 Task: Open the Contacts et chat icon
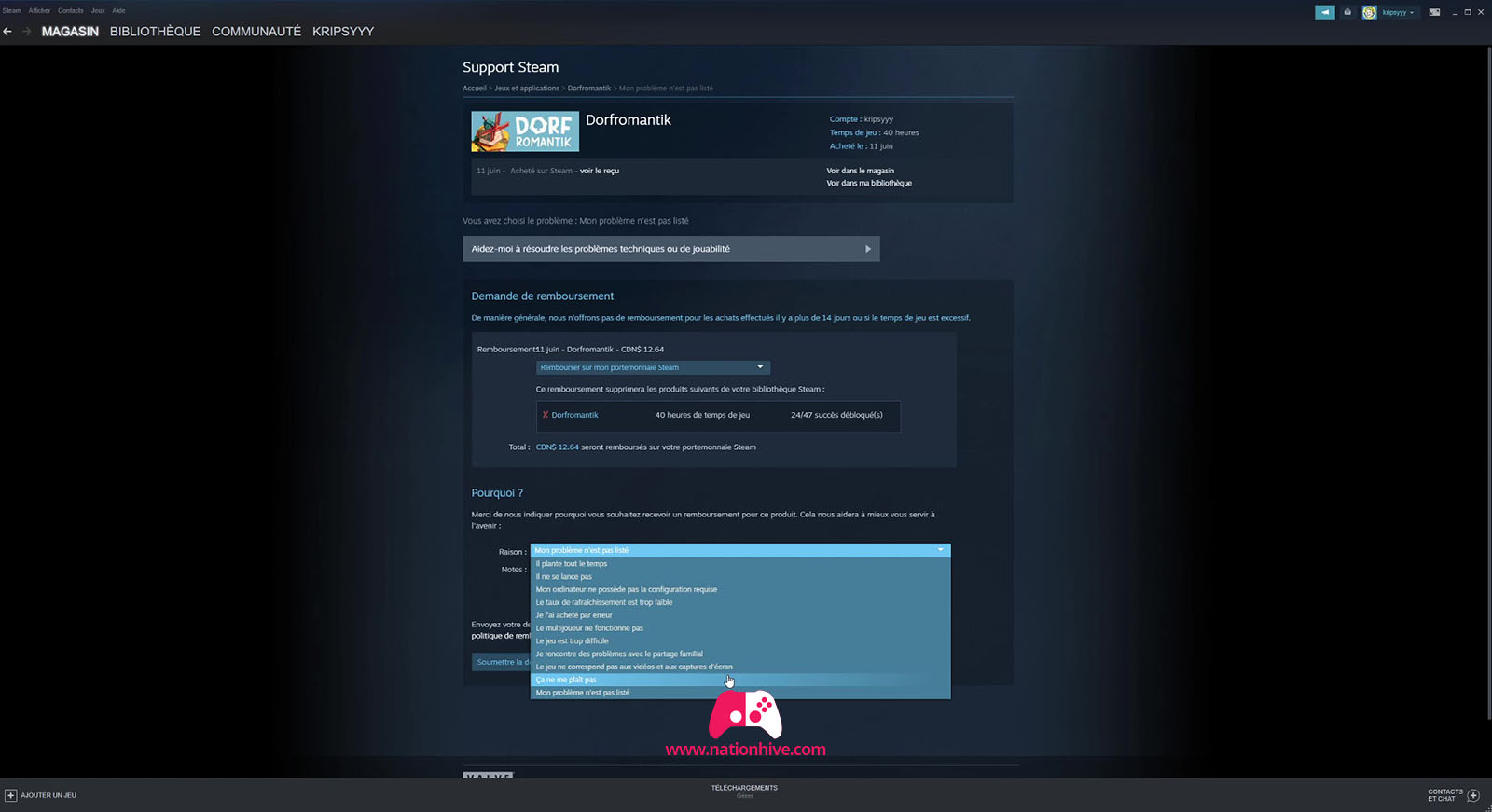pos(1474,795)
